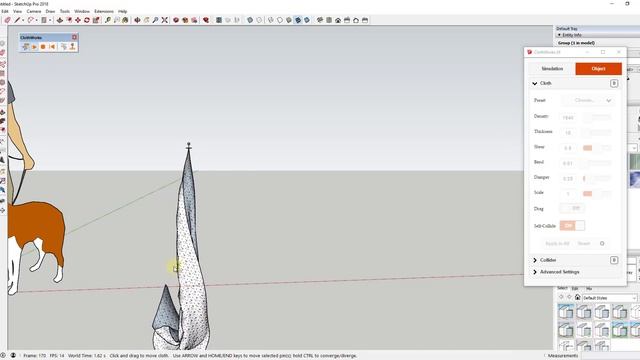This screenshot has width=640, height=360.
Task: Expand the Collider section
Action: 535,260
